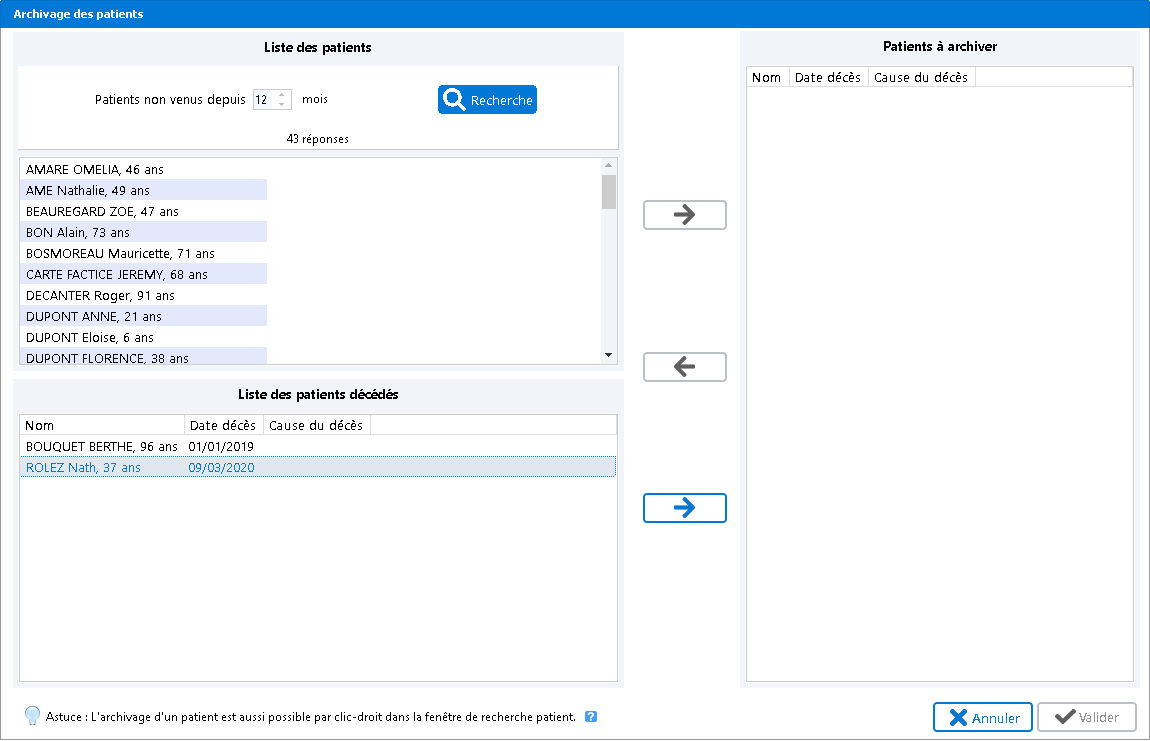Click the patient list scrollbar up arrow
This screenshot has height=741, width=1150.
click(x=608, y=166)
